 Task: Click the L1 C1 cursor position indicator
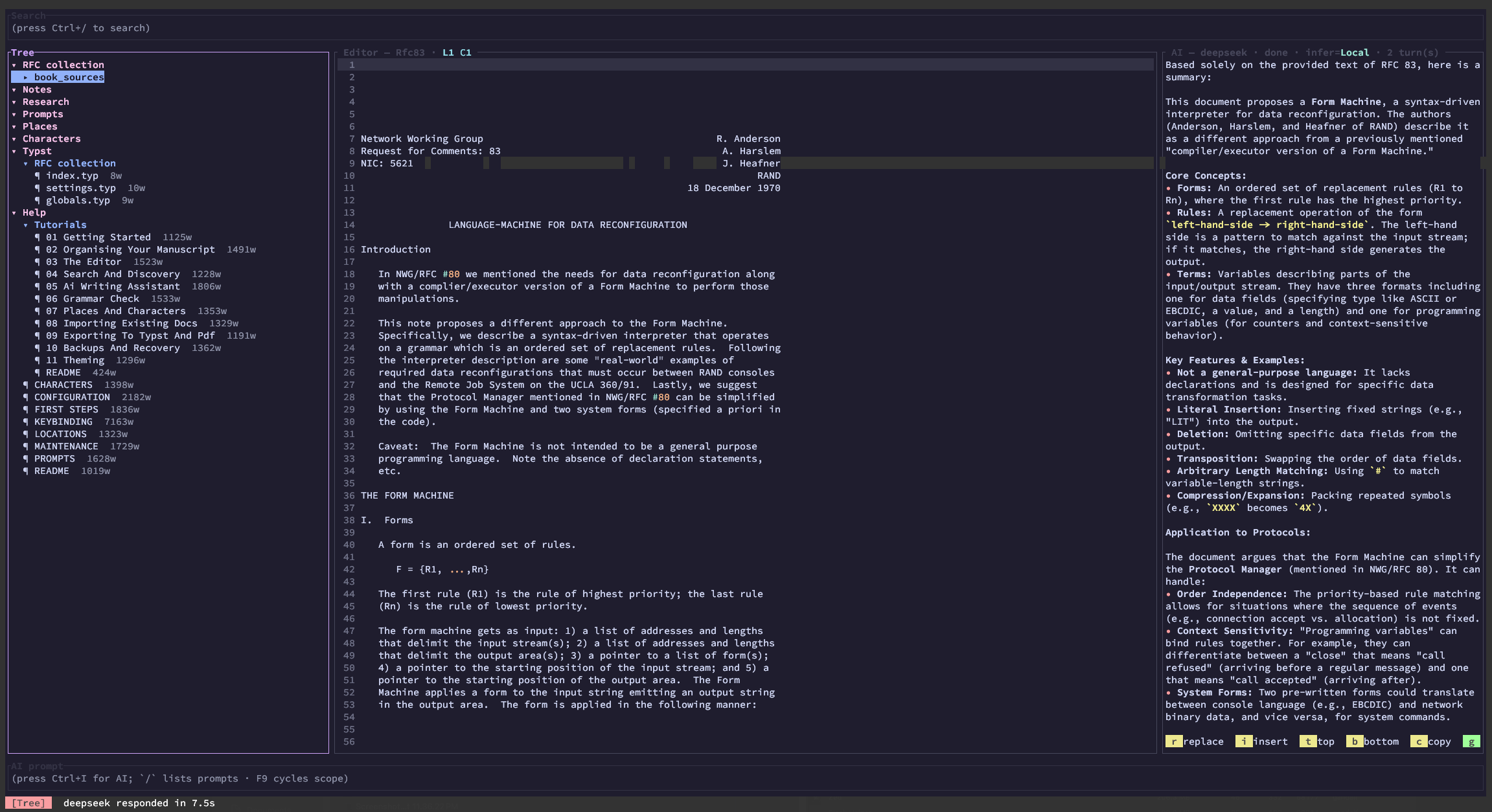tap(457, 52)
